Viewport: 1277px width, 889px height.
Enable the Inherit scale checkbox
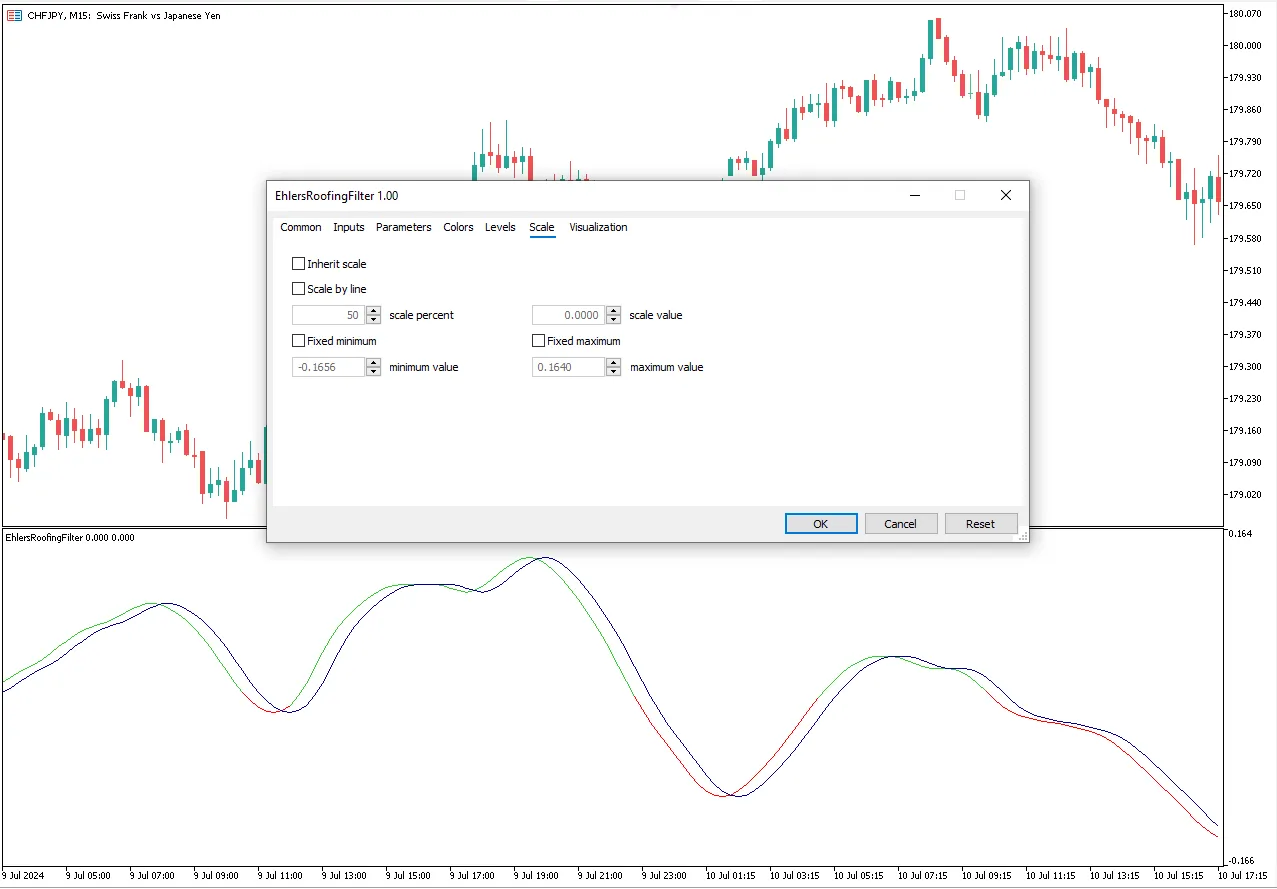click(298, 264)
